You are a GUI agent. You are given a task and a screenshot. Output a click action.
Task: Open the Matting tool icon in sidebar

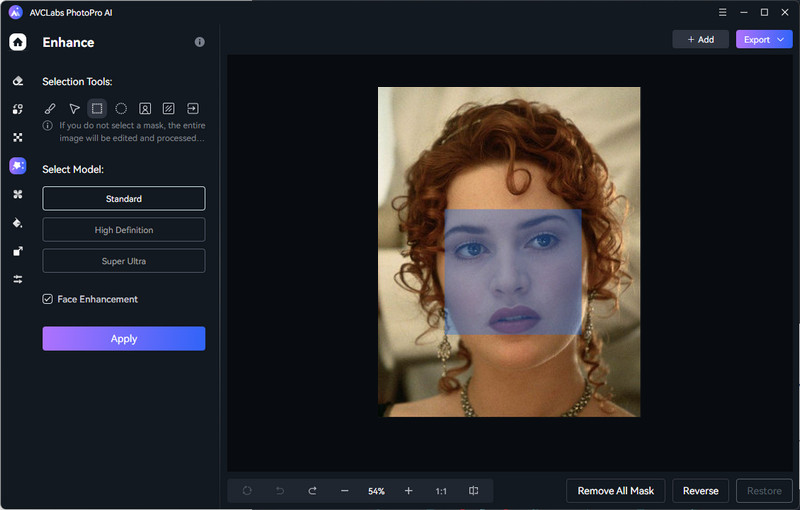pyautogui.click(x=18, y=137)
